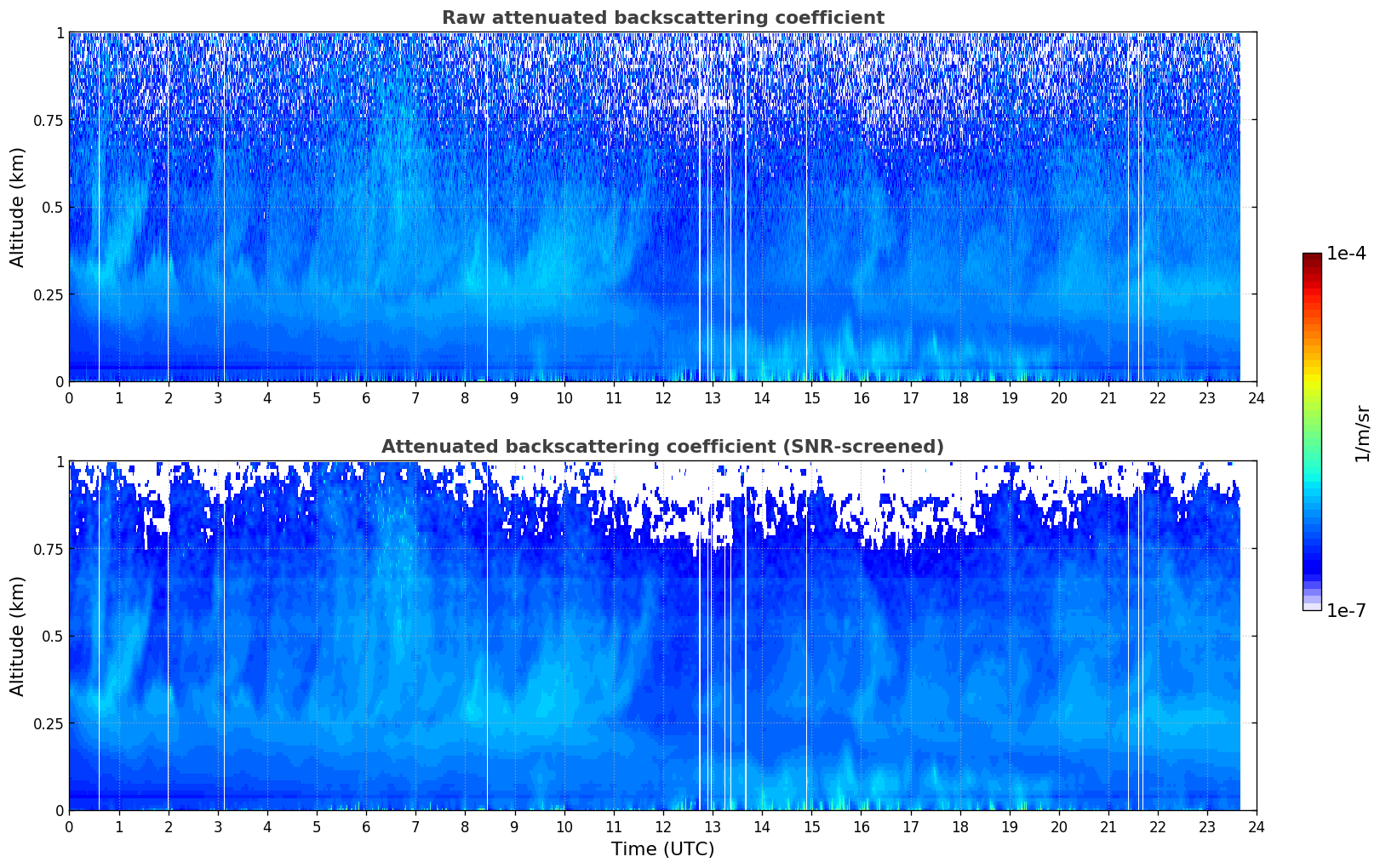Click the raw backscattering heatmap
Screen dimensions: 1380x868
pyautogui.click(x=662, y=207)
